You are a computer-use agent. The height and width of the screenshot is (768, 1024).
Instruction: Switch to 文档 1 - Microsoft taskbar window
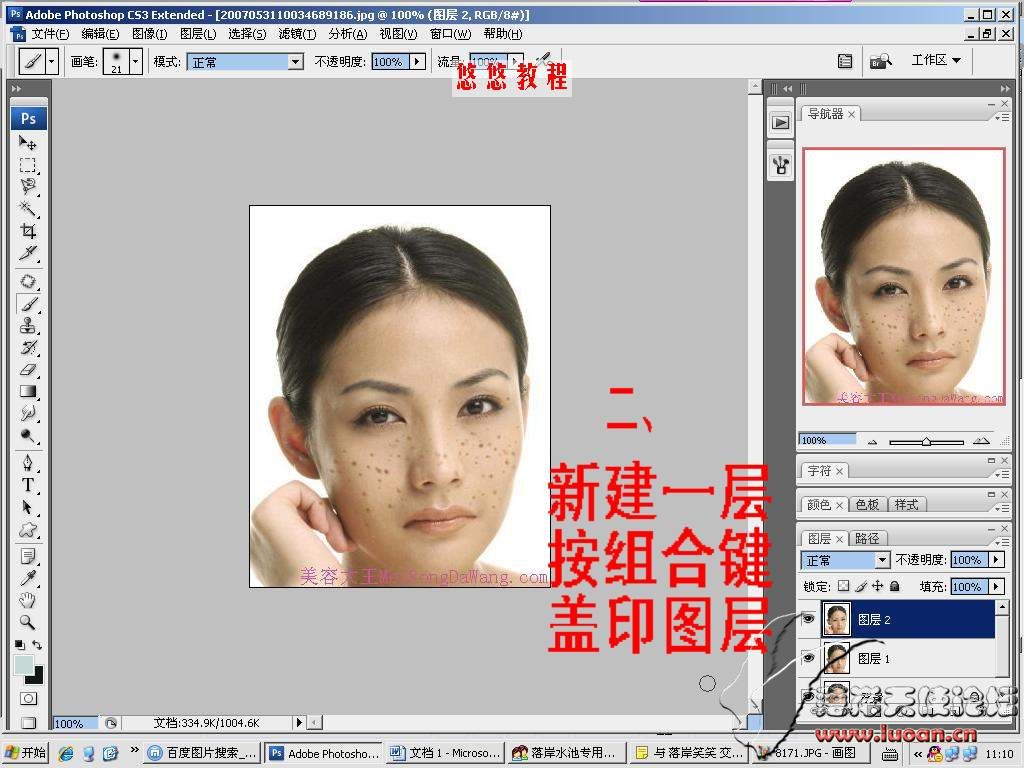(445, 753)
